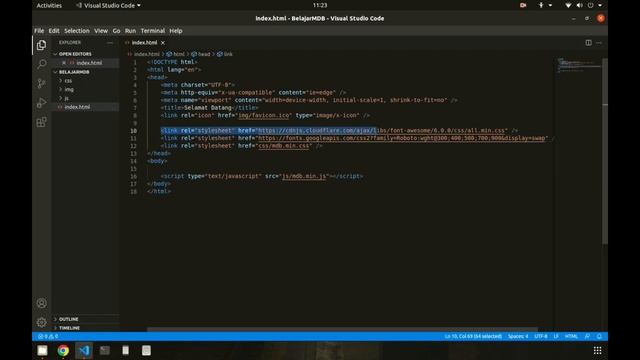Image resolution: width=640 pixels, height=360 pixels.
Task: Open Visual Studio Code app menu dropdown
Action: point(108,5)
